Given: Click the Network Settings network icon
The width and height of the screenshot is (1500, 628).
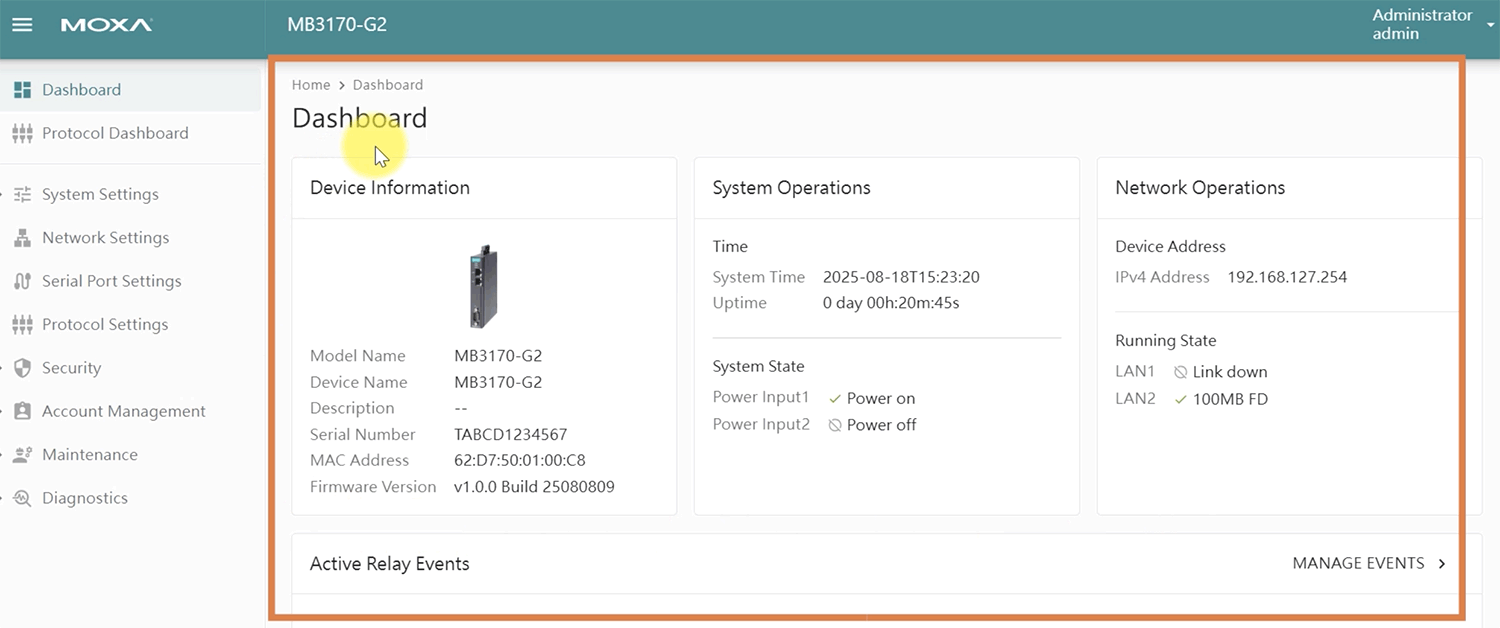Looking at the screenshot, I should click(x=21, y=237).
